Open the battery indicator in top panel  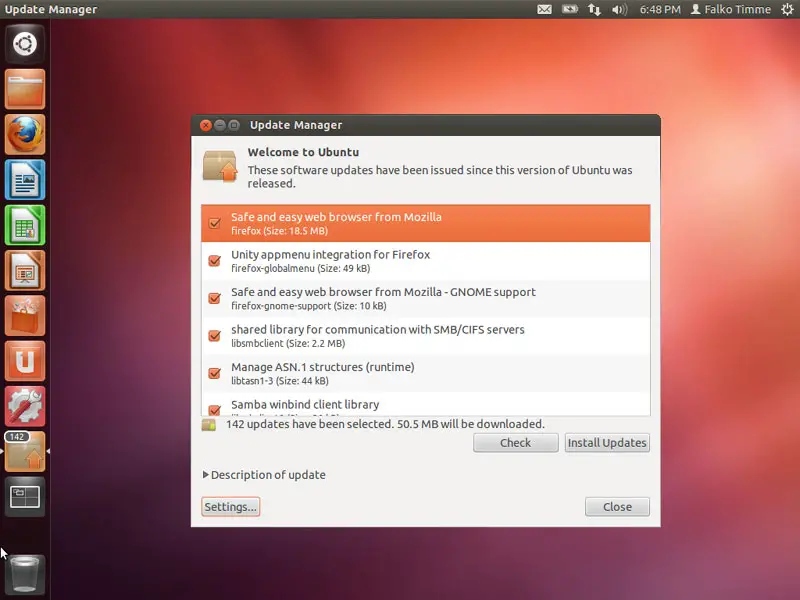[x=569, y=9]
